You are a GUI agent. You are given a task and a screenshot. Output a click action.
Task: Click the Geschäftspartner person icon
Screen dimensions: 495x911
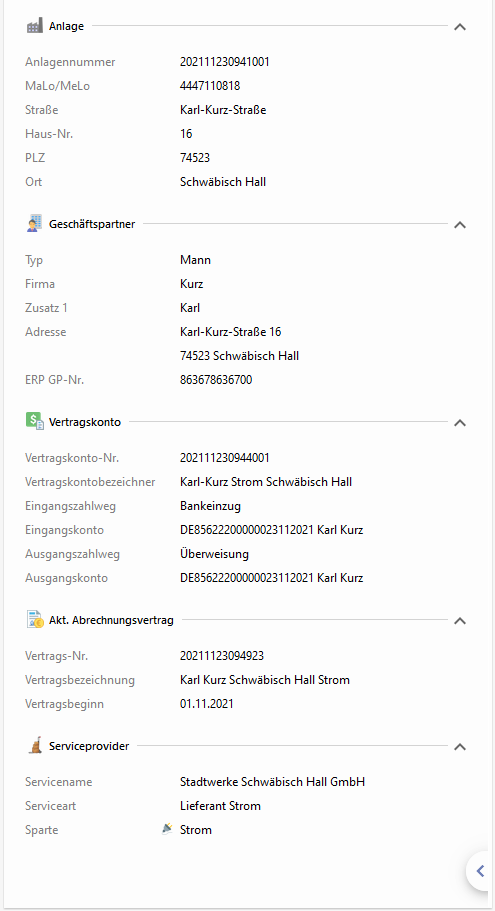click(35, 224)
